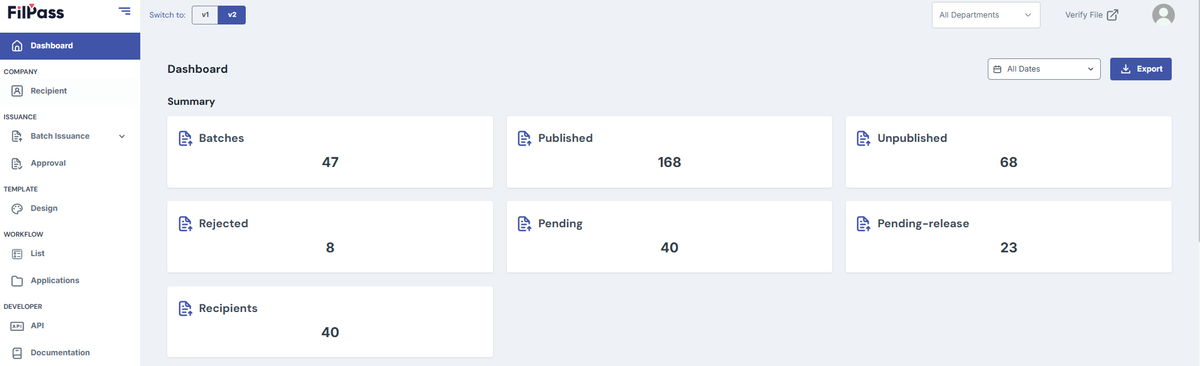Image resolution: width=1200 pixels, height=366 pixels.
Task: Click the Applications folder icon
Action: click(x=17, y=281)
